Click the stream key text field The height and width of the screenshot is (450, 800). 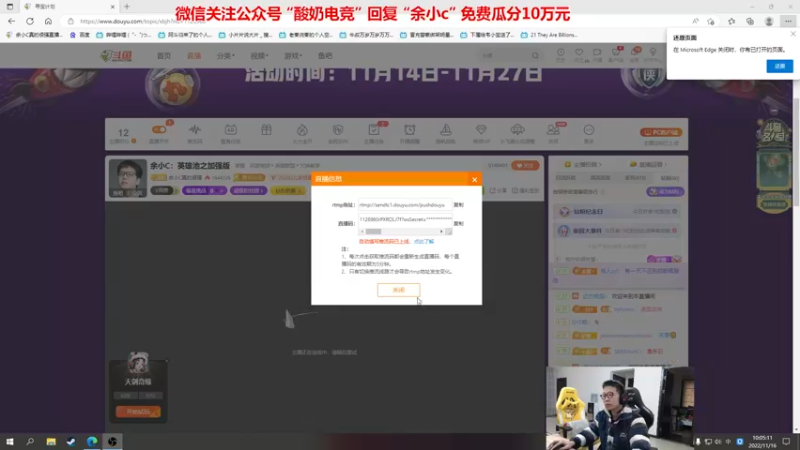click(405, 219)
